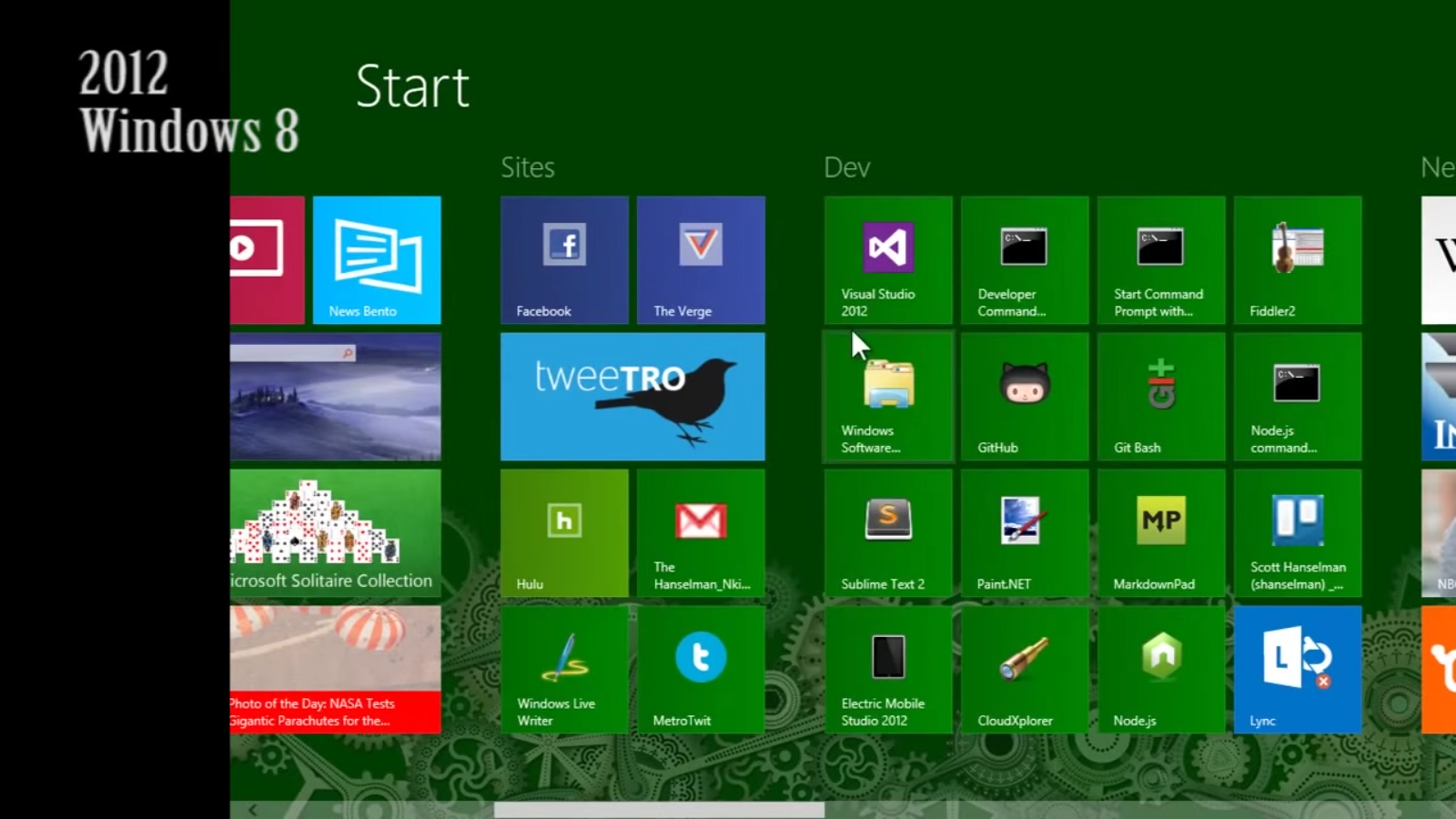Click the horizontal scrollbar thumb
The height and width of the screenshot is (819, 1456).
(660, 810)
